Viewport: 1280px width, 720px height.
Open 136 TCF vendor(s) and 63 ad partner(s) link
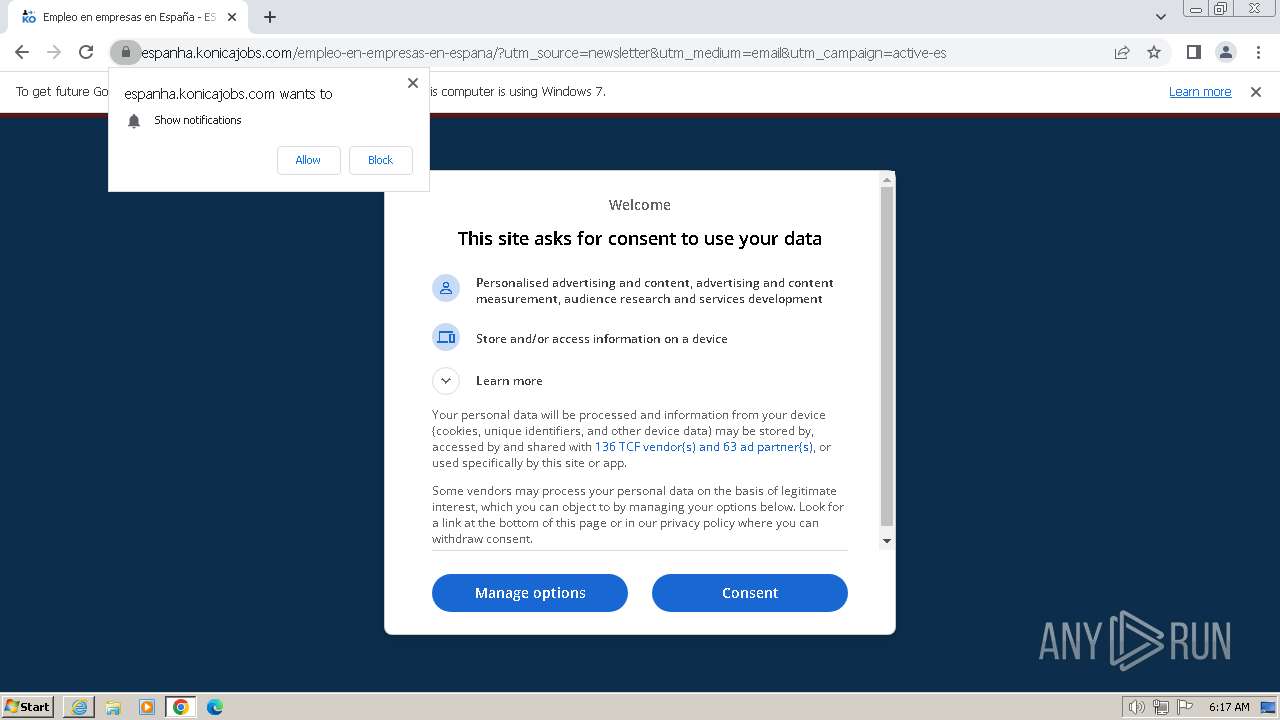pos(704,447)
